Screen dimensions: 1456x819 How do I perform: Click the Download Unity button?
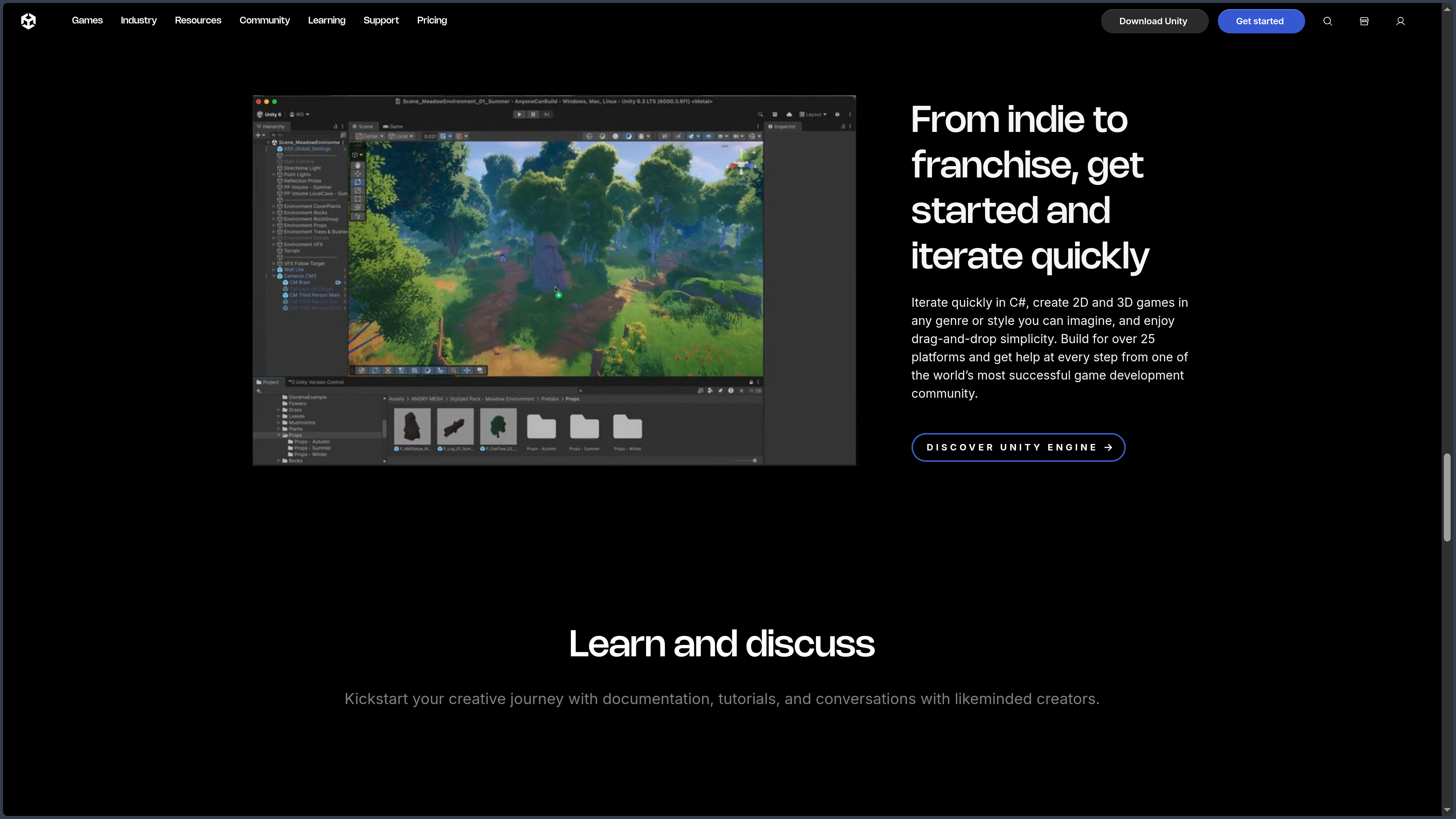click(x=1154, y=22)
